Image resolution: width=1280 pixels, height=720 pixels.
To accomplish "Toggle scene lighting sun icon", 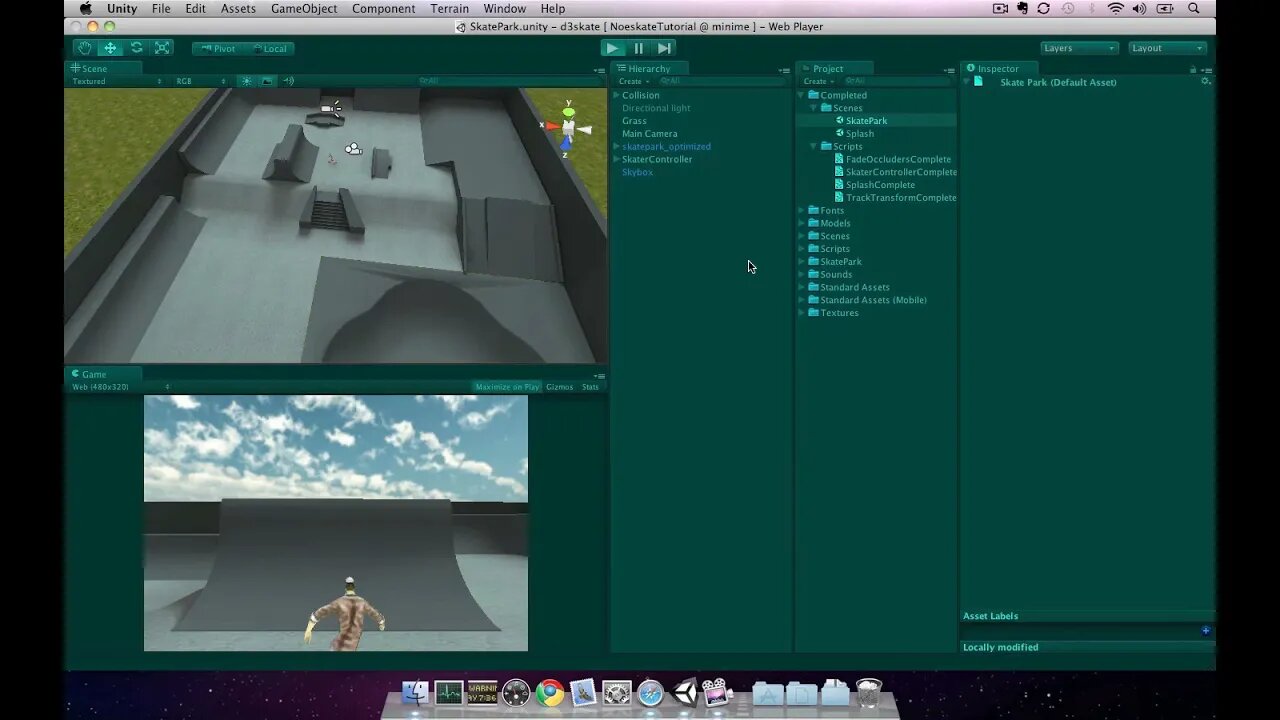I will click(246, 81).
